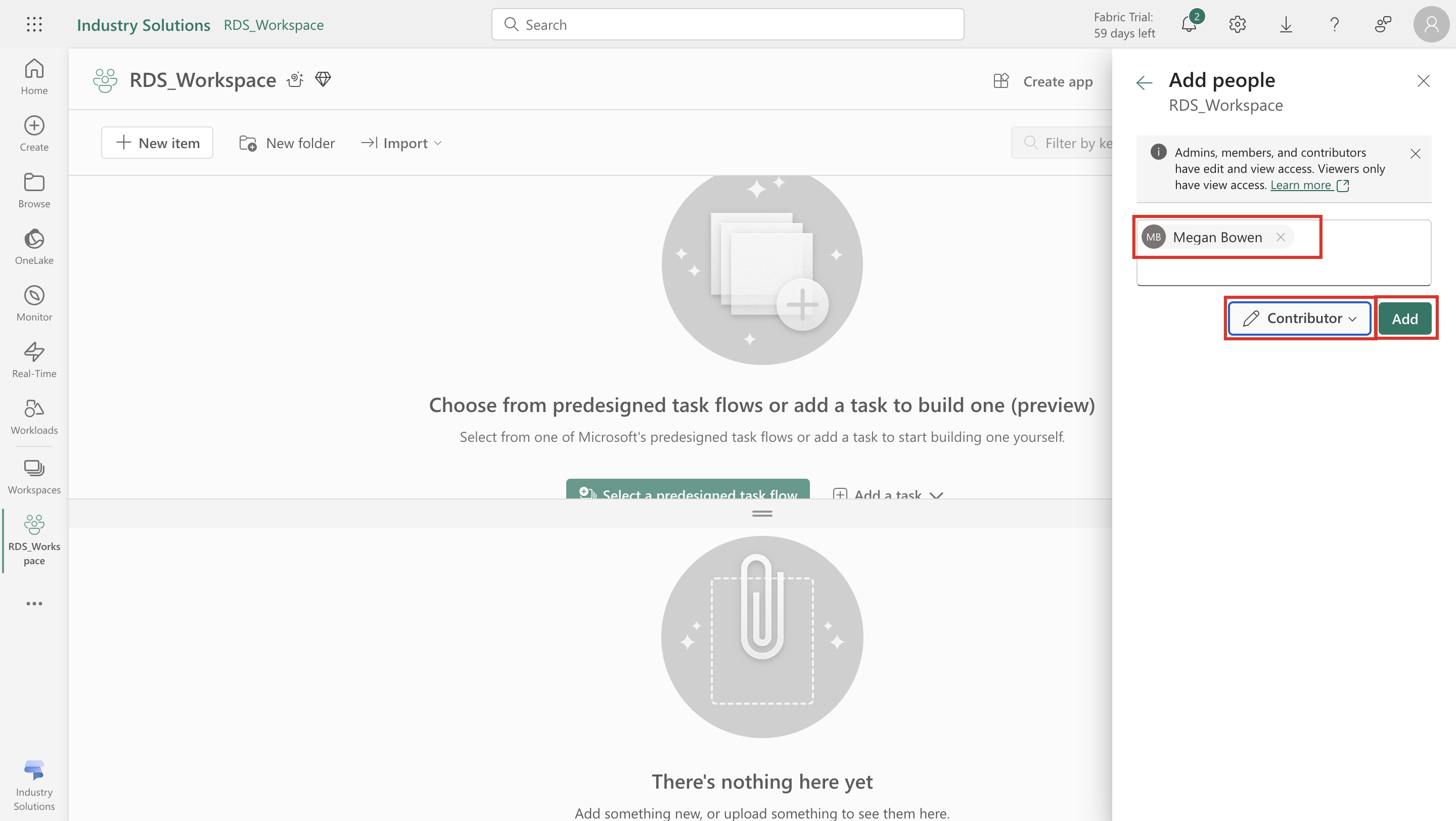Open the help question mark
1456x821 pixels.
tap(1335, 24)
